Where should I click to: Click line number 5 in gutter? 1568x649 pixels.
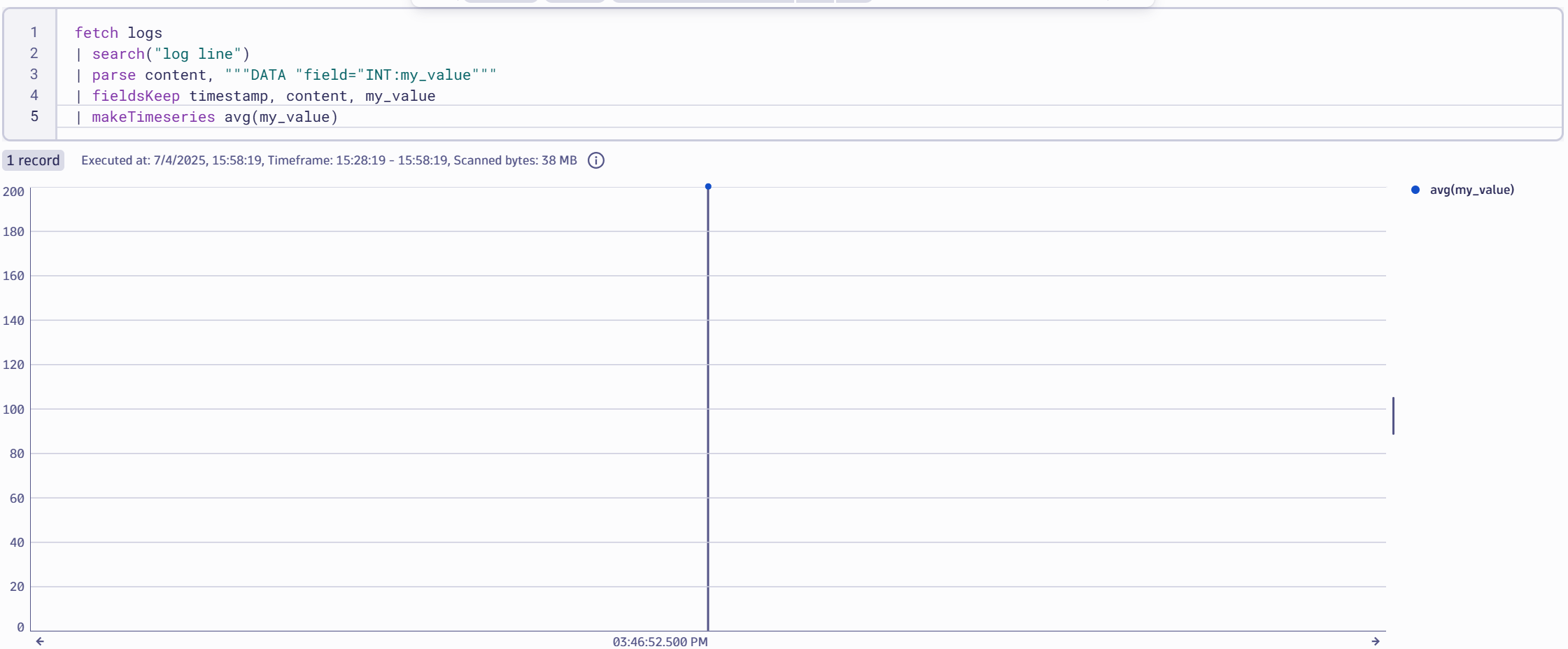click(34, 116)
